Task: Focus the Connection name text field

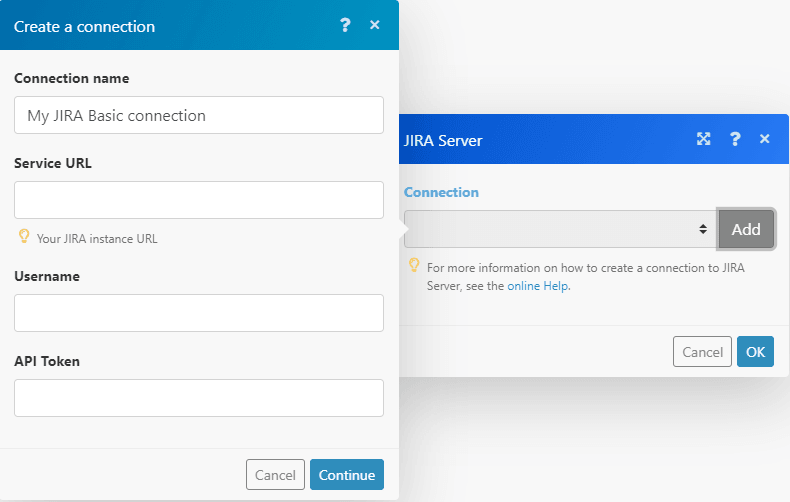Action: pos(199,115)
